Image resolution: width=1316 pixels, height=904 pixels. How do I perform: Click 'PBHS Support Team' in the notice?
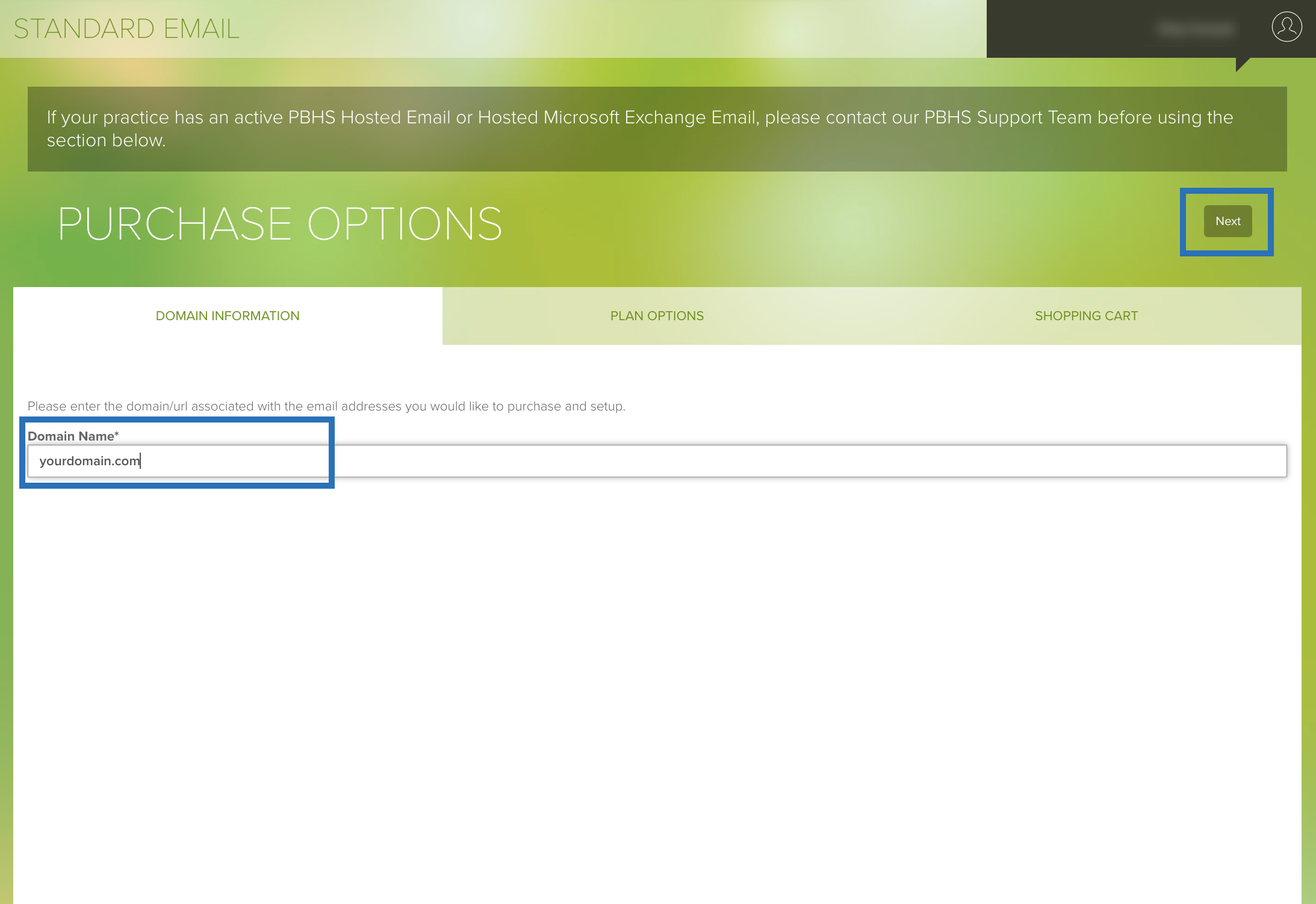coord(1007,117)
